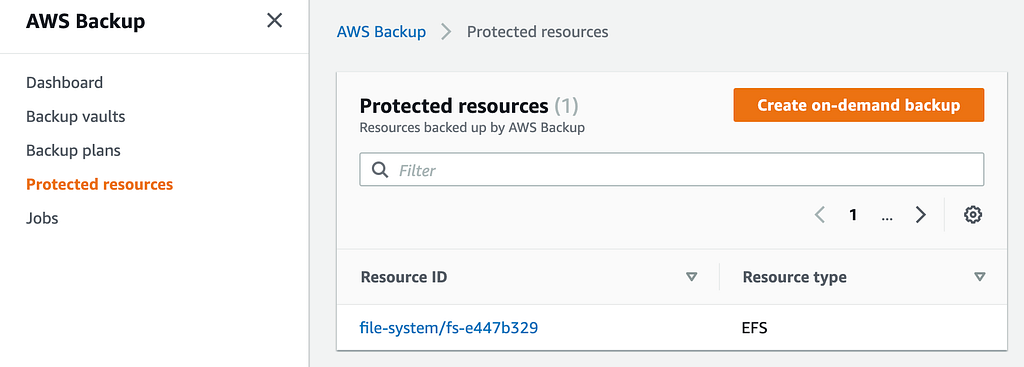Open the file-system/fs-e447b329 resource link
The width and height of the screenshot is (1024, 367).
(449, 328)
